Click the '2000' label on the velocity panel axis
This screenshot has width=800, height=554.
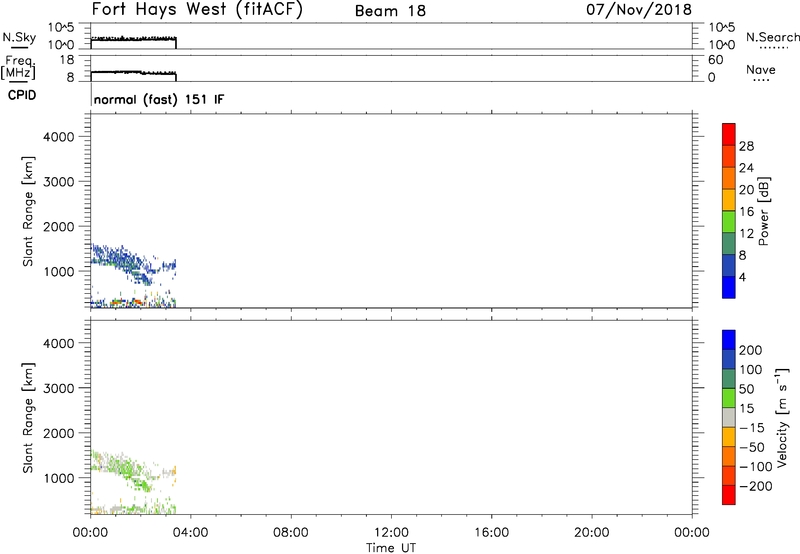click(x=59, y=433)
